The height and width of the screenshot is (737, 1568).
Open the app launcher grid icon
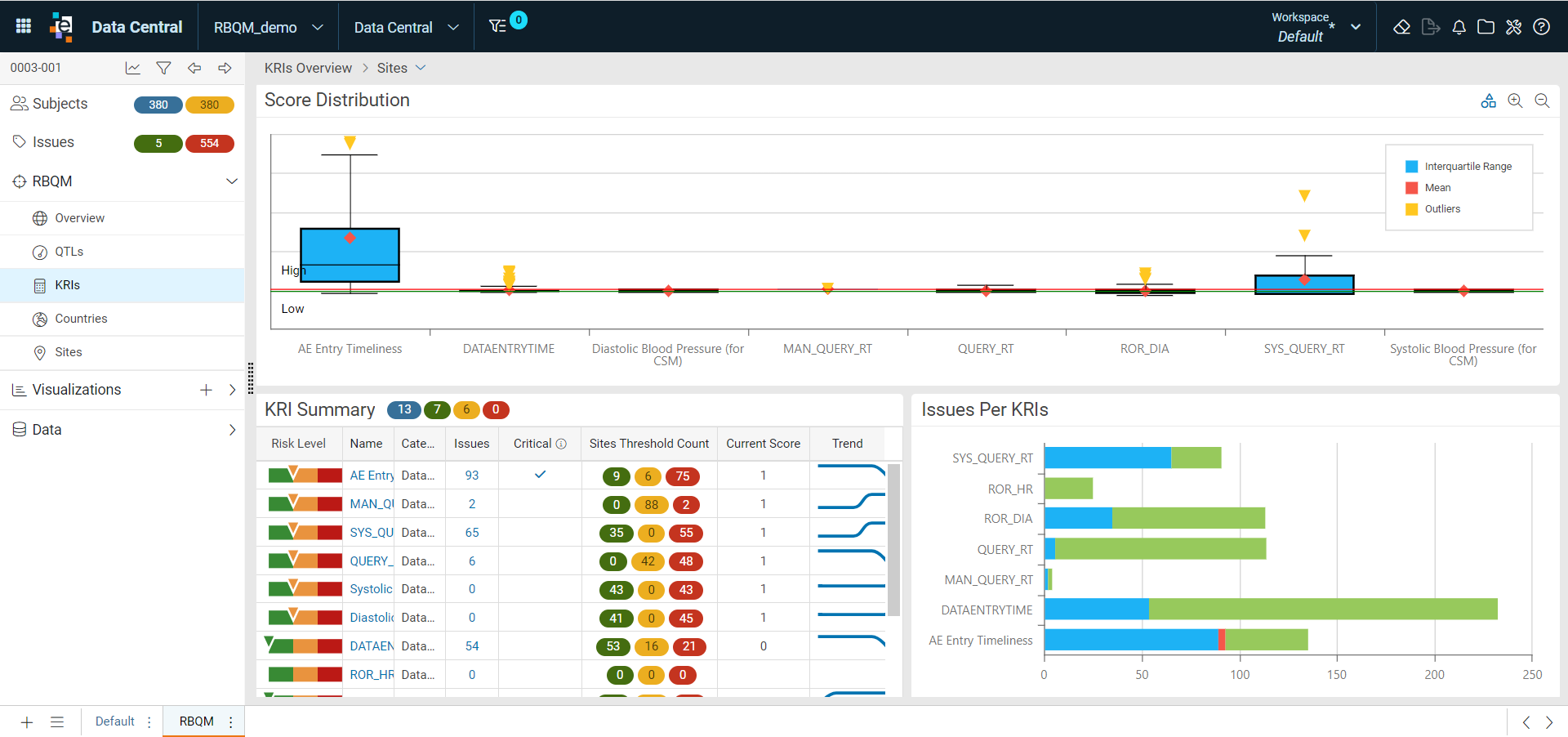24,26
